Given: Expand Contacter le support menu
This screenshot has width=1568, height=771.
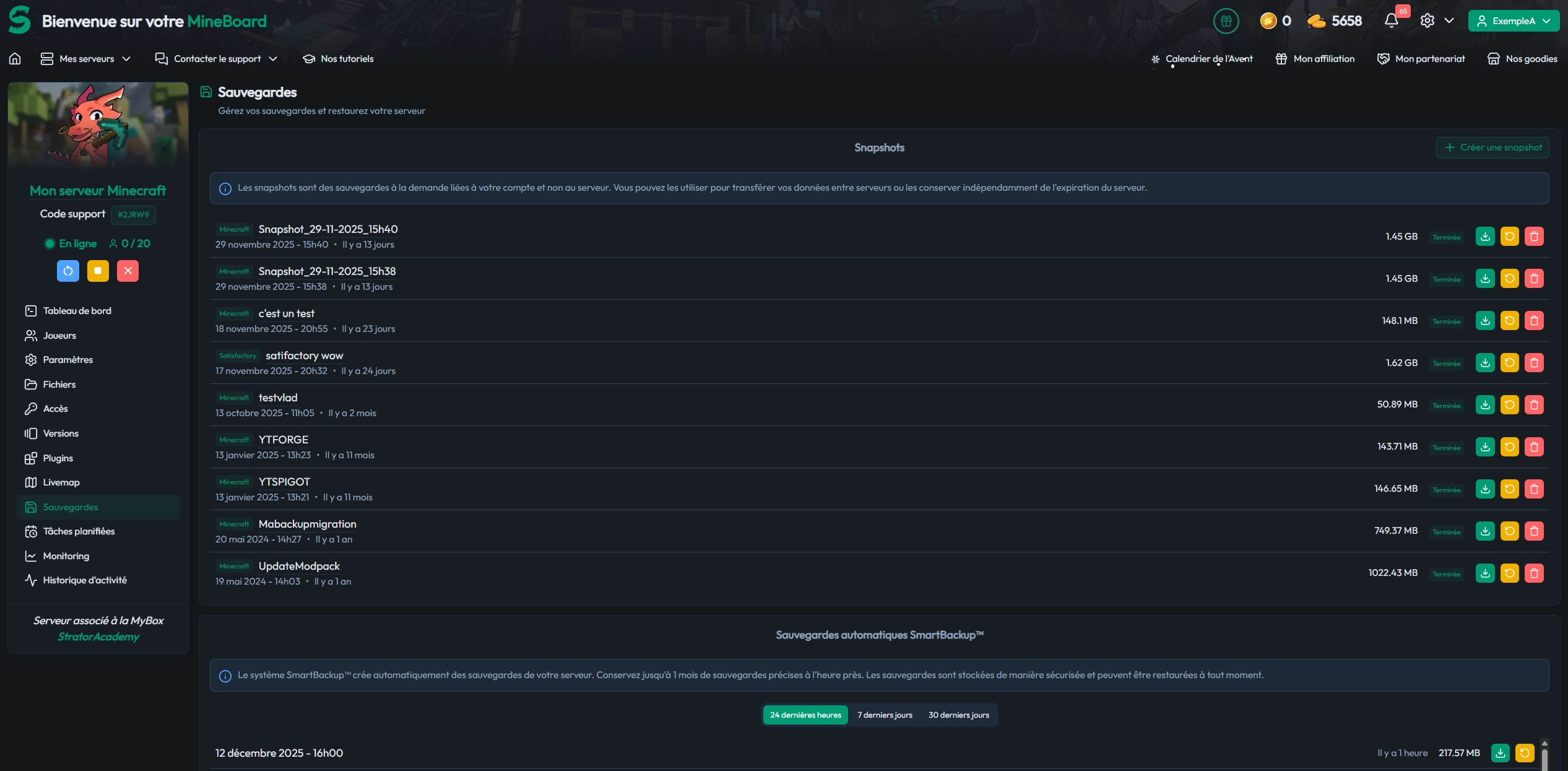Looking at the screenshot, I should [x=217, y=59].
